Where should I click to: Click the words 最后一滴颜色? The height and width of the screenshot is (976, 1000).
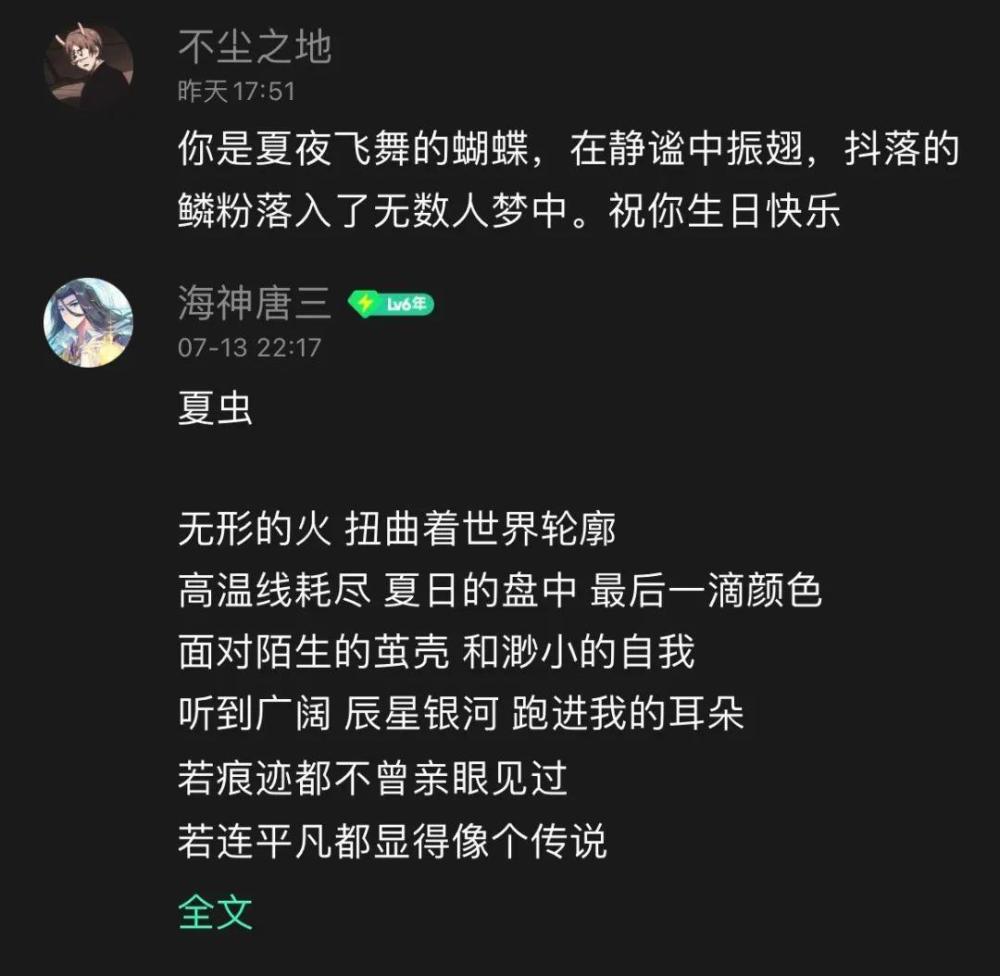(706, 590)
